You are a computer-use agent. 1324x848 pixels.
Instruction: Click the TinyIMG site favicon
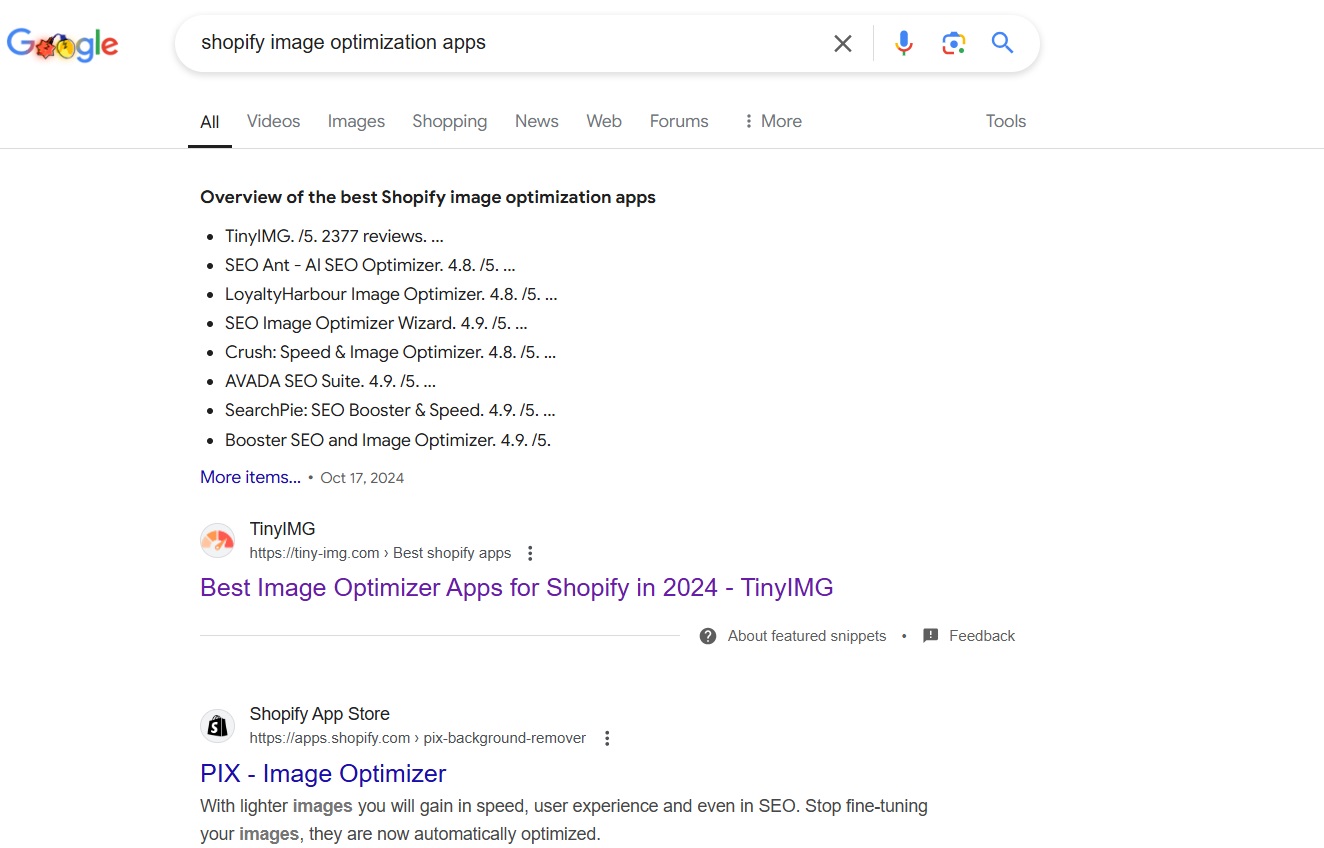tap(218, 540)
